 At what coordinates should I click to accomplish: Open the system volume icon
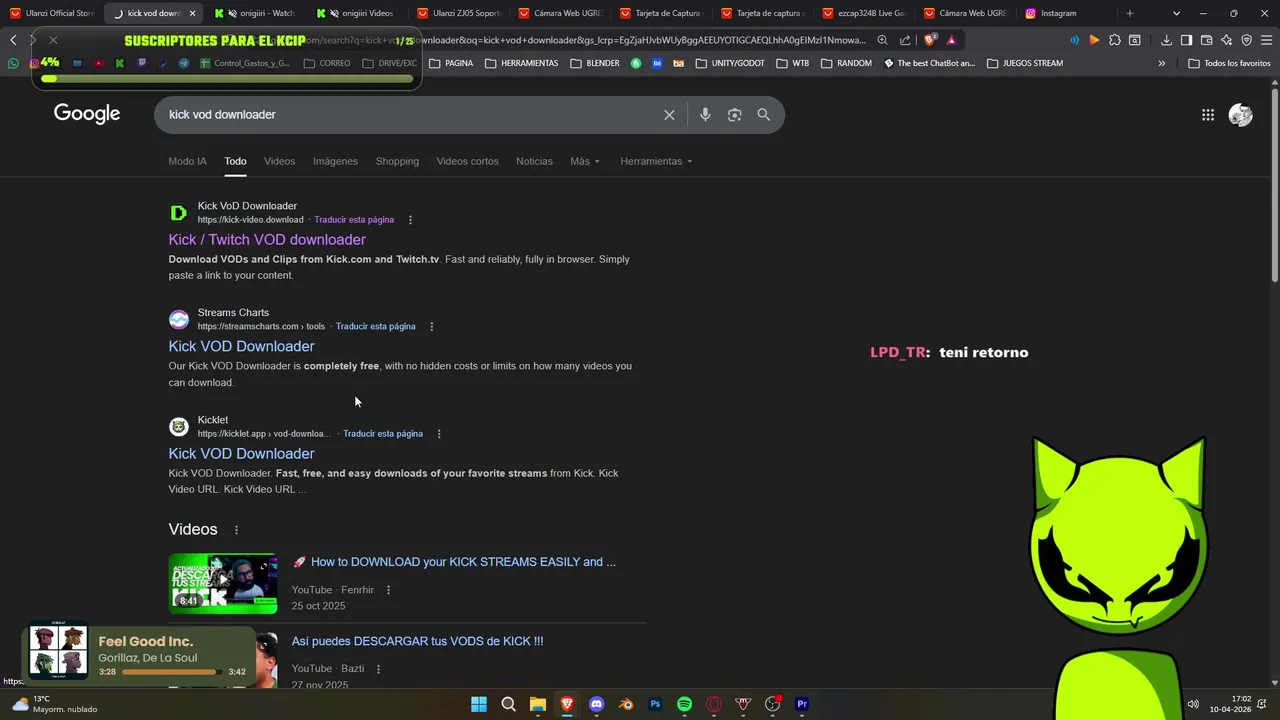[1192, 704]
